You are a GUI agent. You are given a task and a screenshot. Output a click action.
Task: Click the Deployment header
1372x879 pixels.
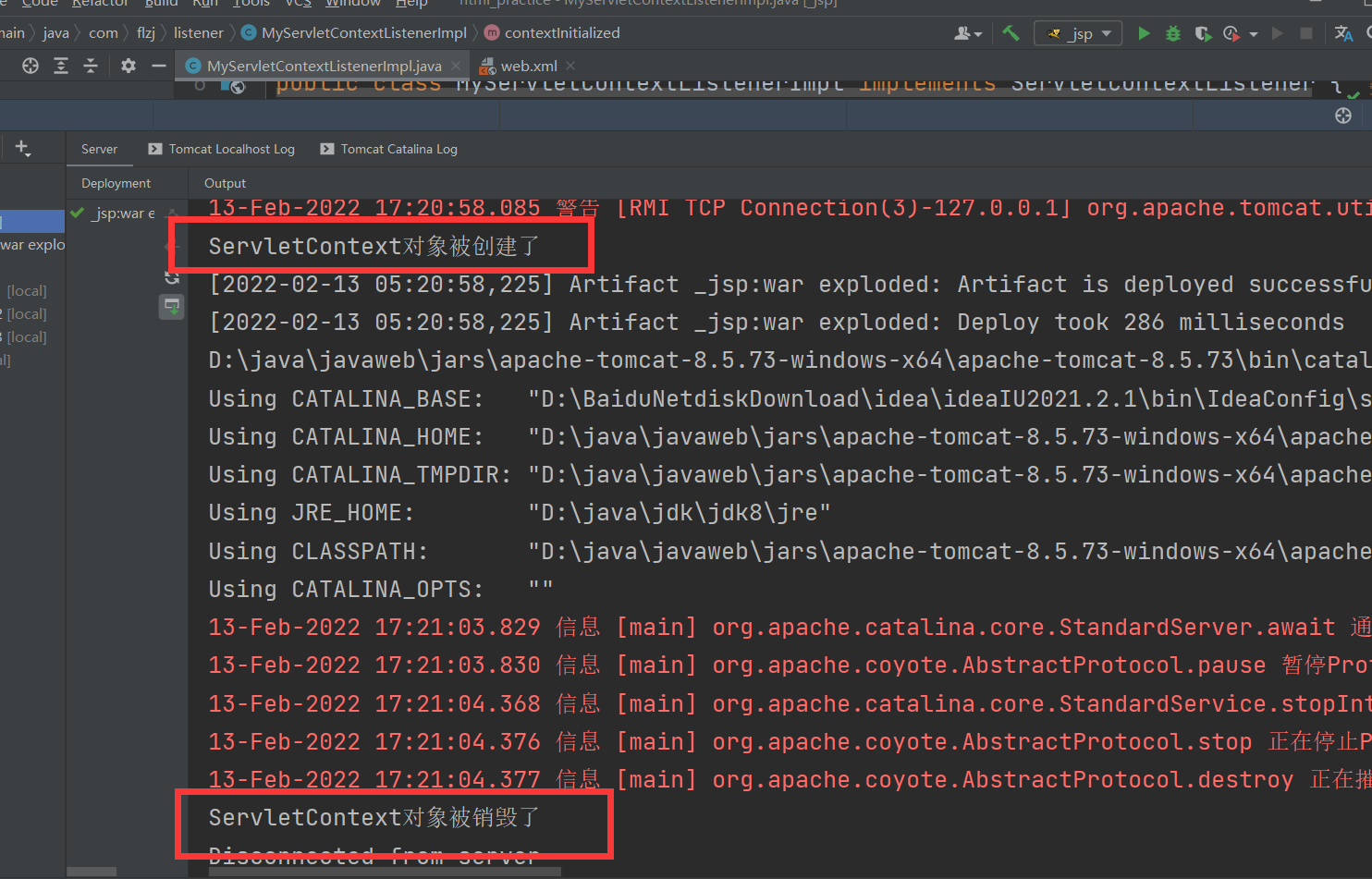coord(116,183)
